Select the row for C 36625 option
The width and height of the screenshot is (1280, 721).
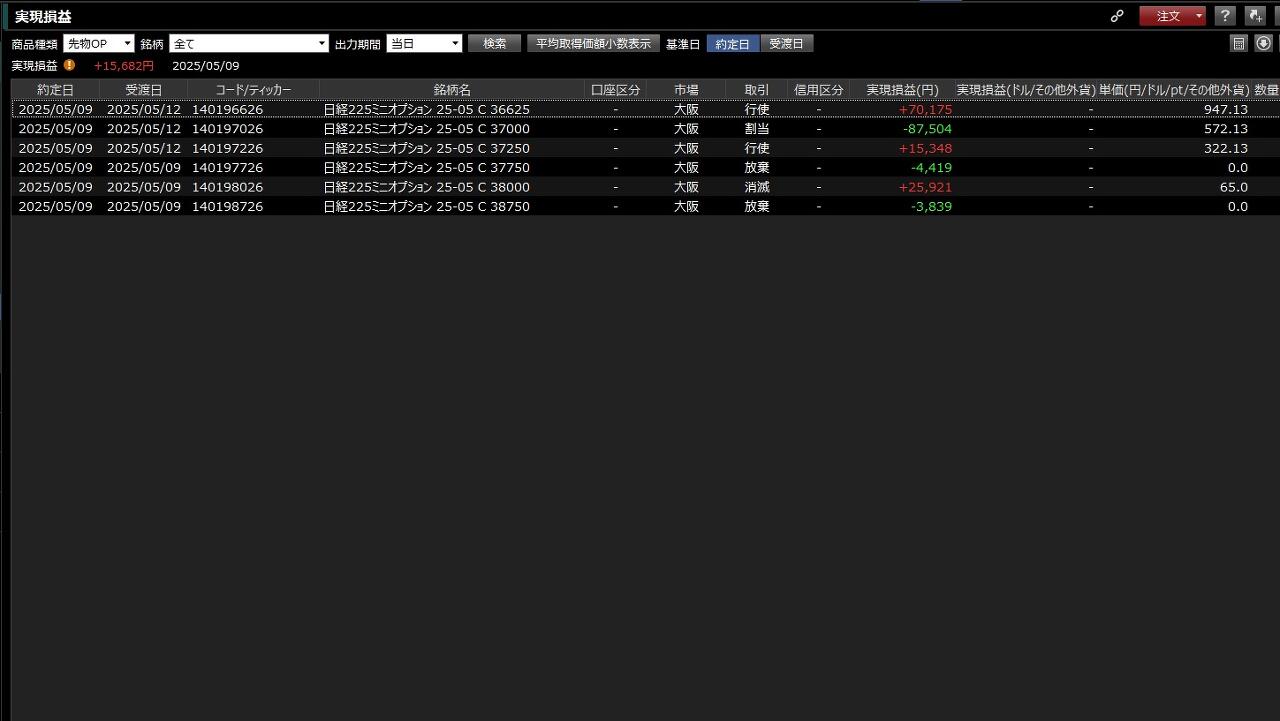(646, 109)
